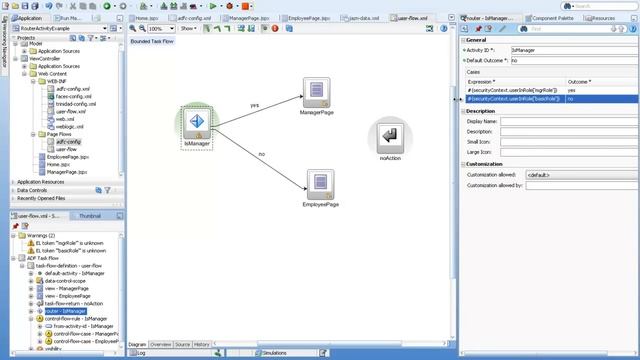Screen dimensions: 640x360
Task: Select EmployeePage.jspx in project tree
Action: click(68, 157)
